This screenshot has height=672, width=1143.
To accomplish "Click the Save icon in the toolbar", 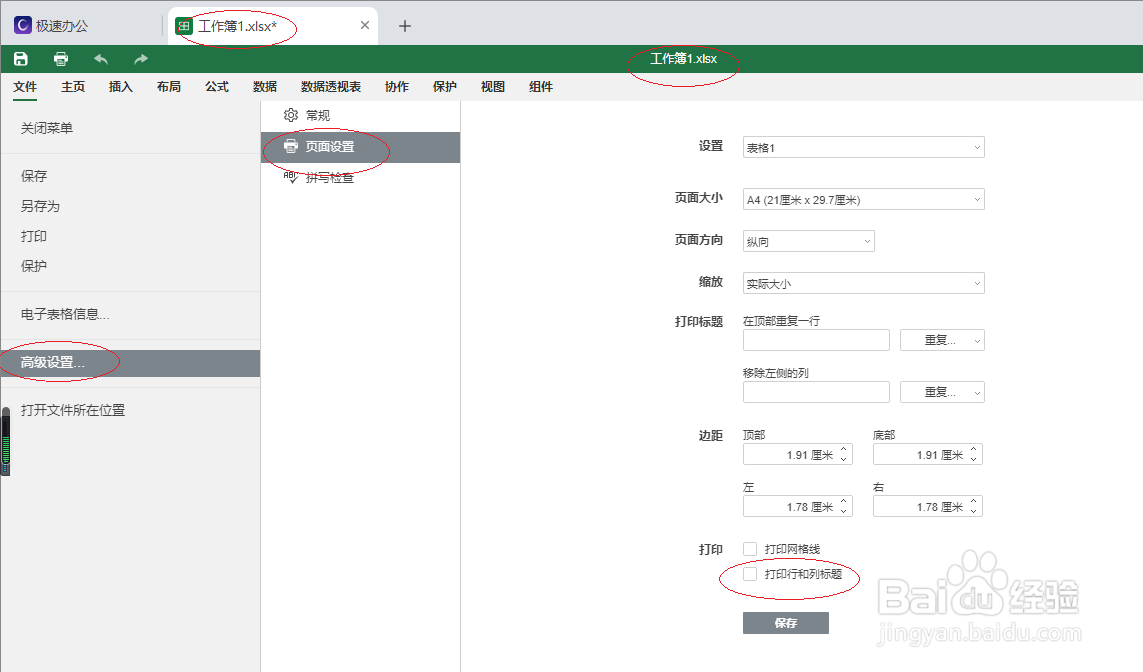I will (20, 58).
